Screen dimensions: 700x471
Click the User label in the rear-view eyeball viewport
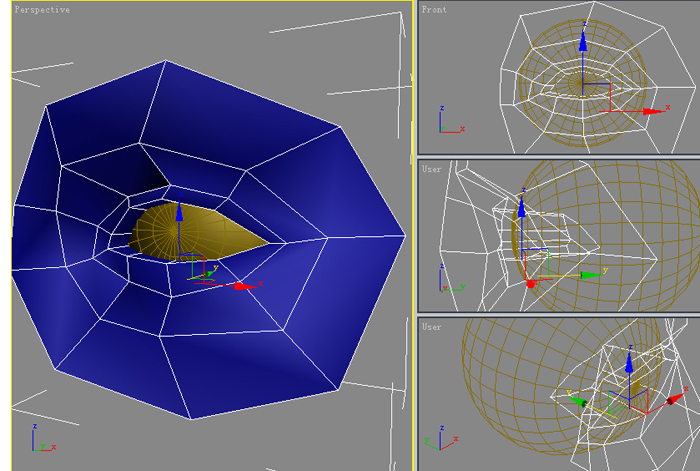point(431,327)
